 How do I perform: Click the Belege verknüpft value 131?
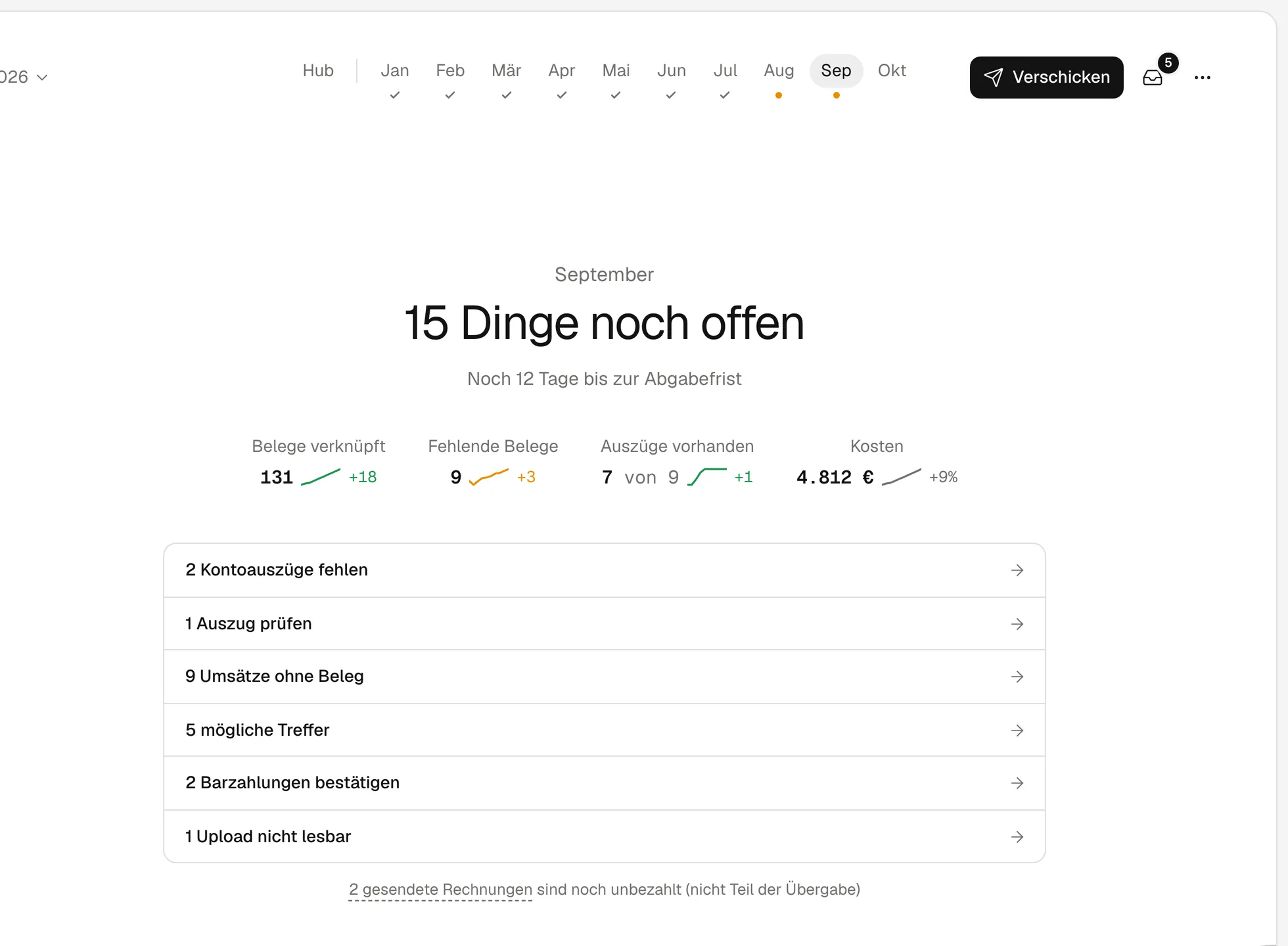tap(277, 477)
